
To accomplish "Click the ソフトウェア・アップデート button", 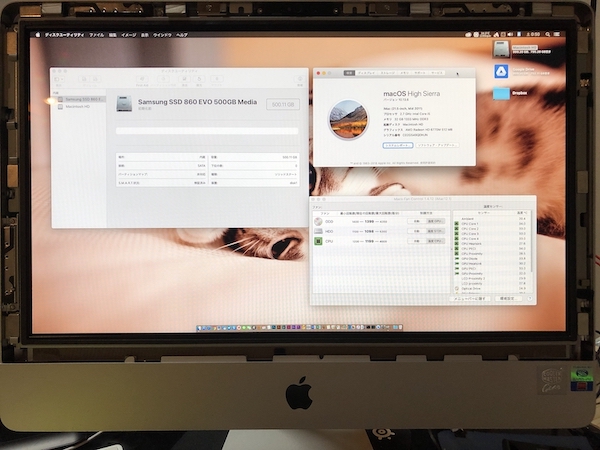I will [x=437, y=145].
